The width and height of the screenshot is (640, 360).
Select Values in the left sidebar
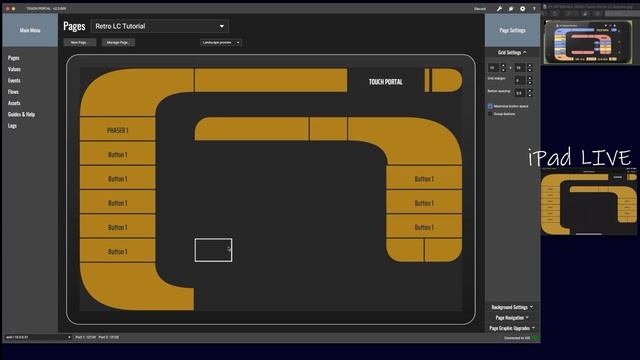tap(14, 69)
